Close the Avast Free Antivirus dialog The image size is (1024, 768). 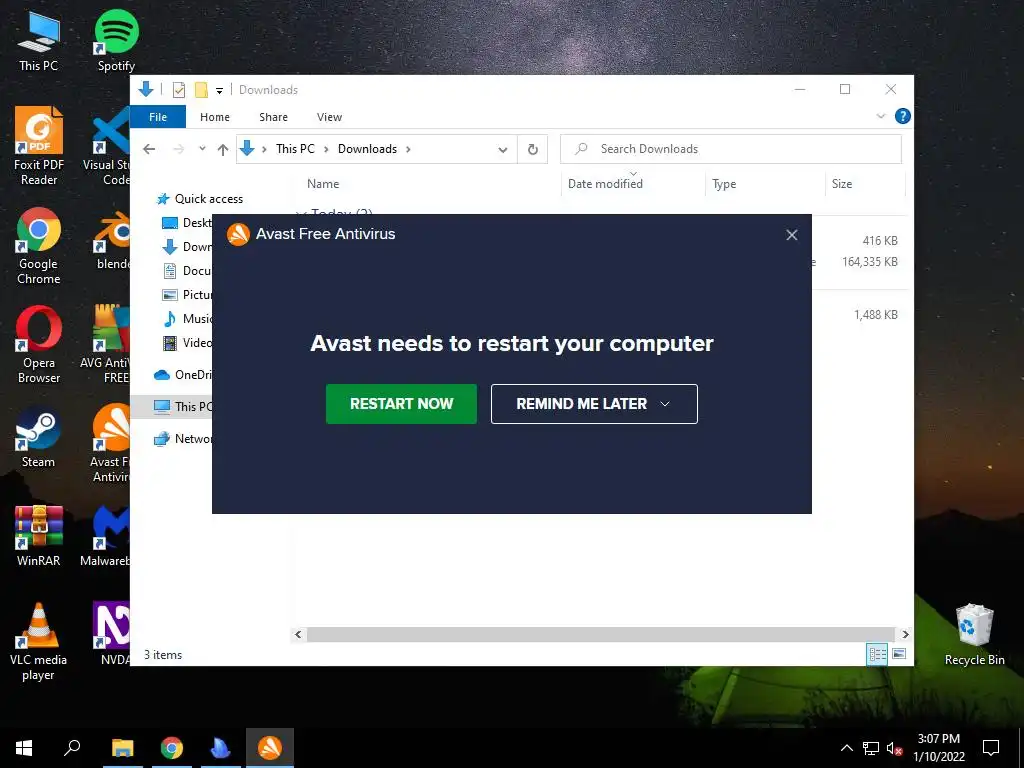(x=792, y=234)
